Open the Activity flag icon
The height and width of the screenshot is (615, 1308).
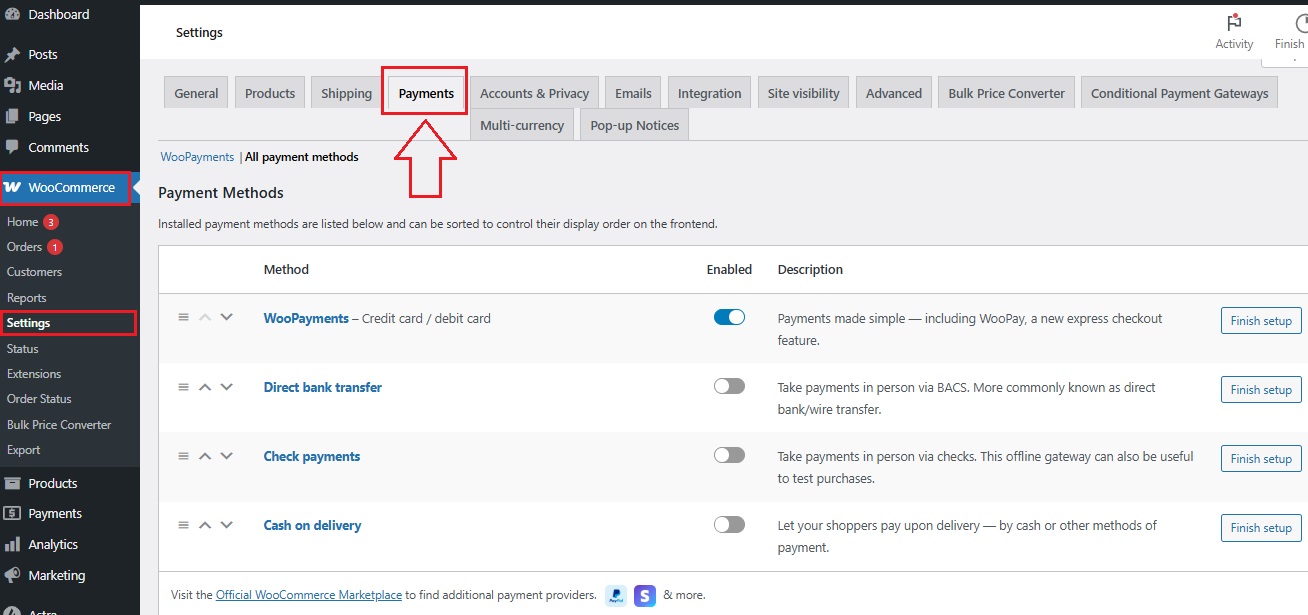pyautogui.click(x=1234, y=22)
